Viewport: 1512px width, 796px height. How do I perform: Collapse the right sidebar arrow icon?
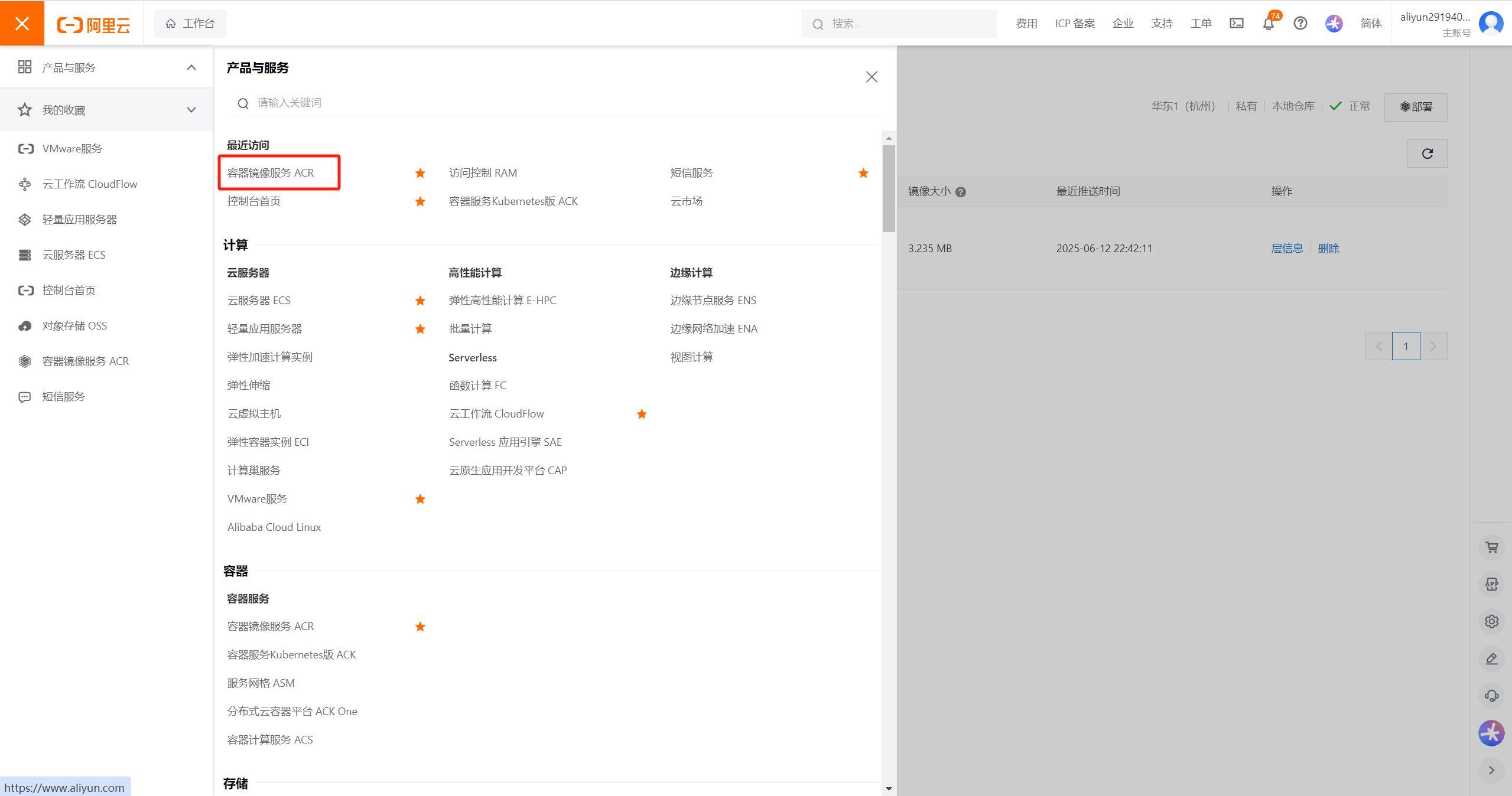click(1491, 770)
